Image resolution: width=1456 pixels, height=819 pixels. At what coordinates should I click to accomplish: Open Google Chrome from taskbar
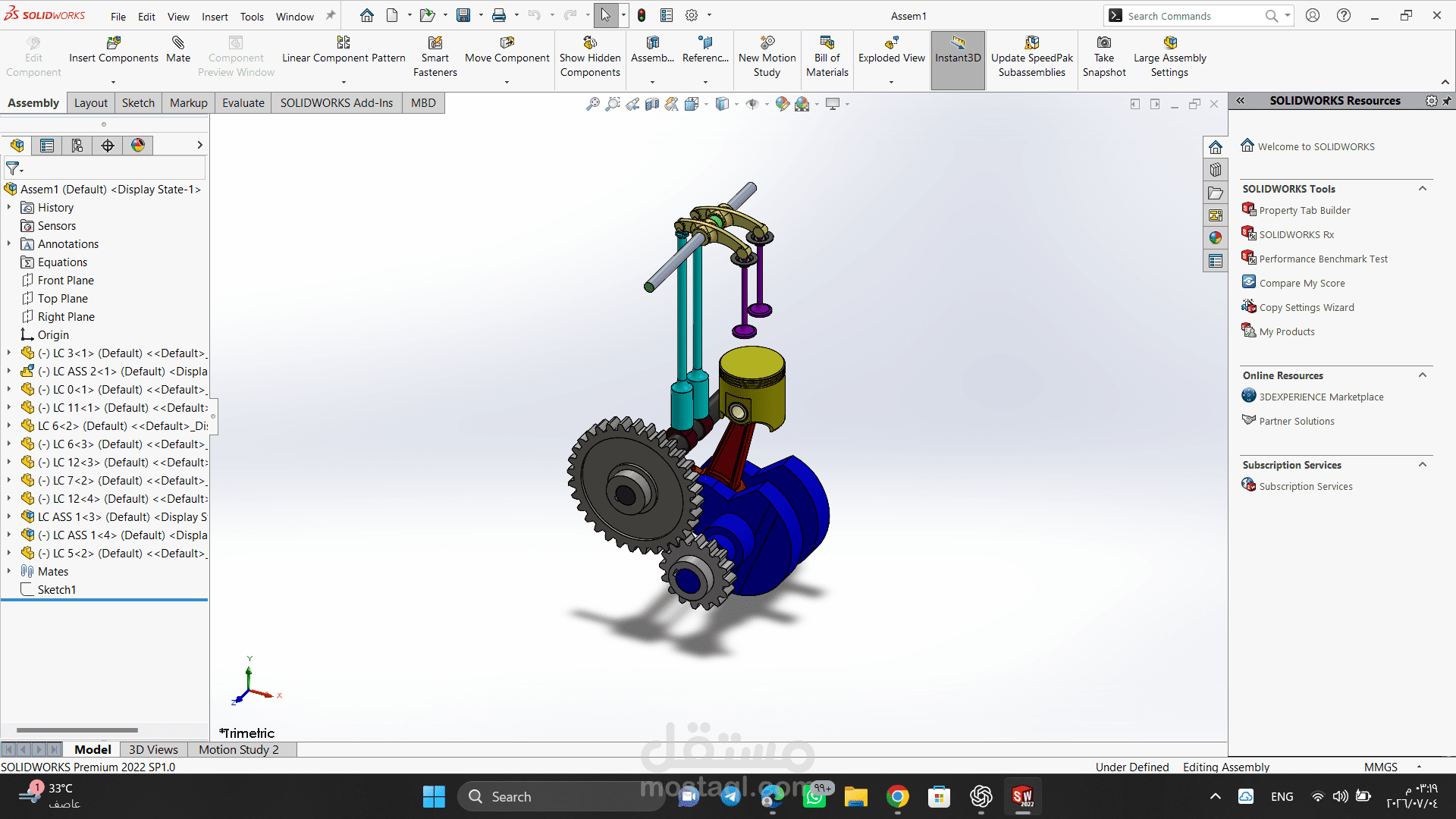pyautogui.click(x=898, y=796)
